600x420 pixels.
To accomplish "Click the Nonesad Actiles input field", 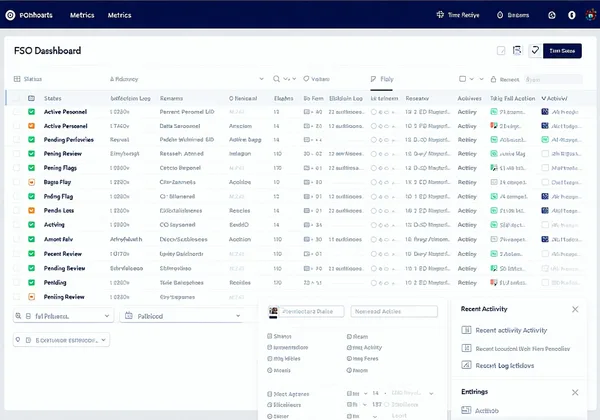I will point(394,311).
